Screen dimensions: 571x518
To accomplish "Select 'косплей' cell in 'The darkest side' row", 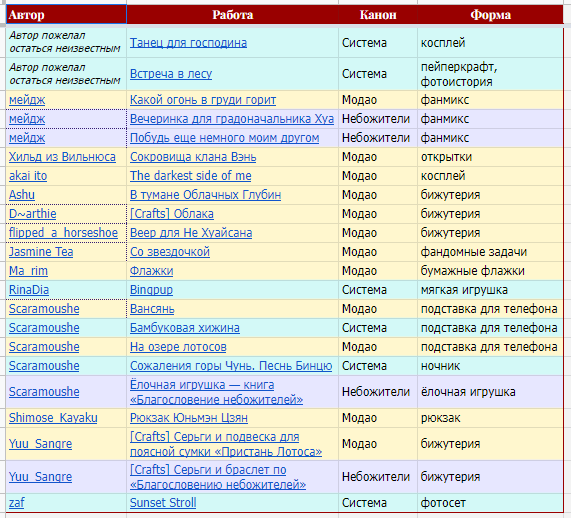I will tap(490, 176).
